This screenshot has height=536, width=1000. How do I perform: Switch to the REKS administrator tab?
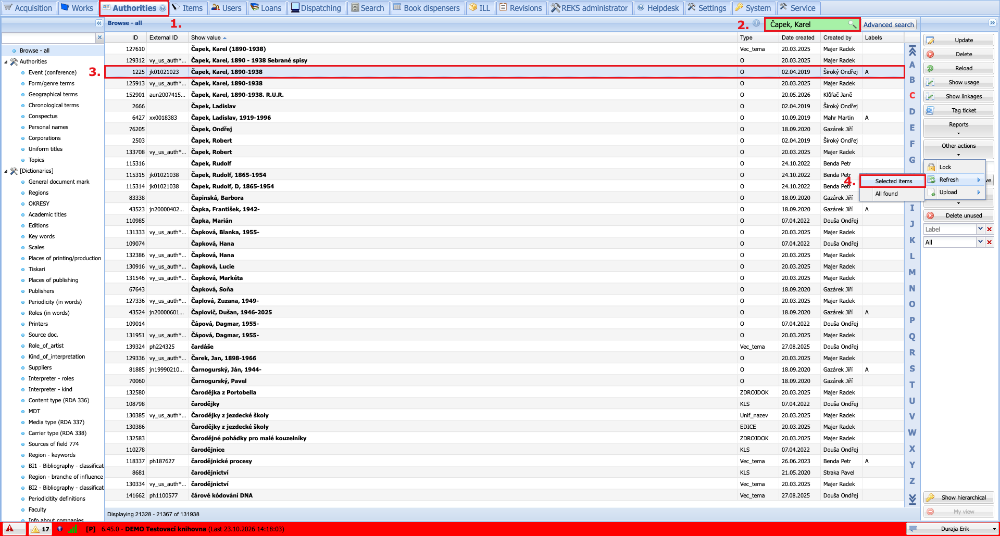tap(589, 8)
